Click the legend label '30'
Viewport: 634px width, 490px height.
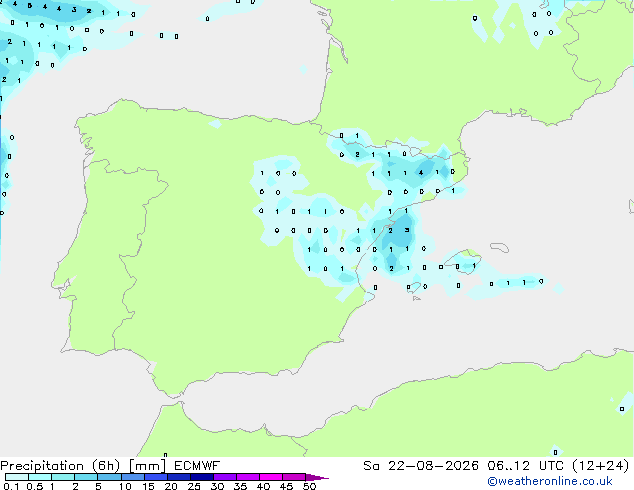click(217, 486)
